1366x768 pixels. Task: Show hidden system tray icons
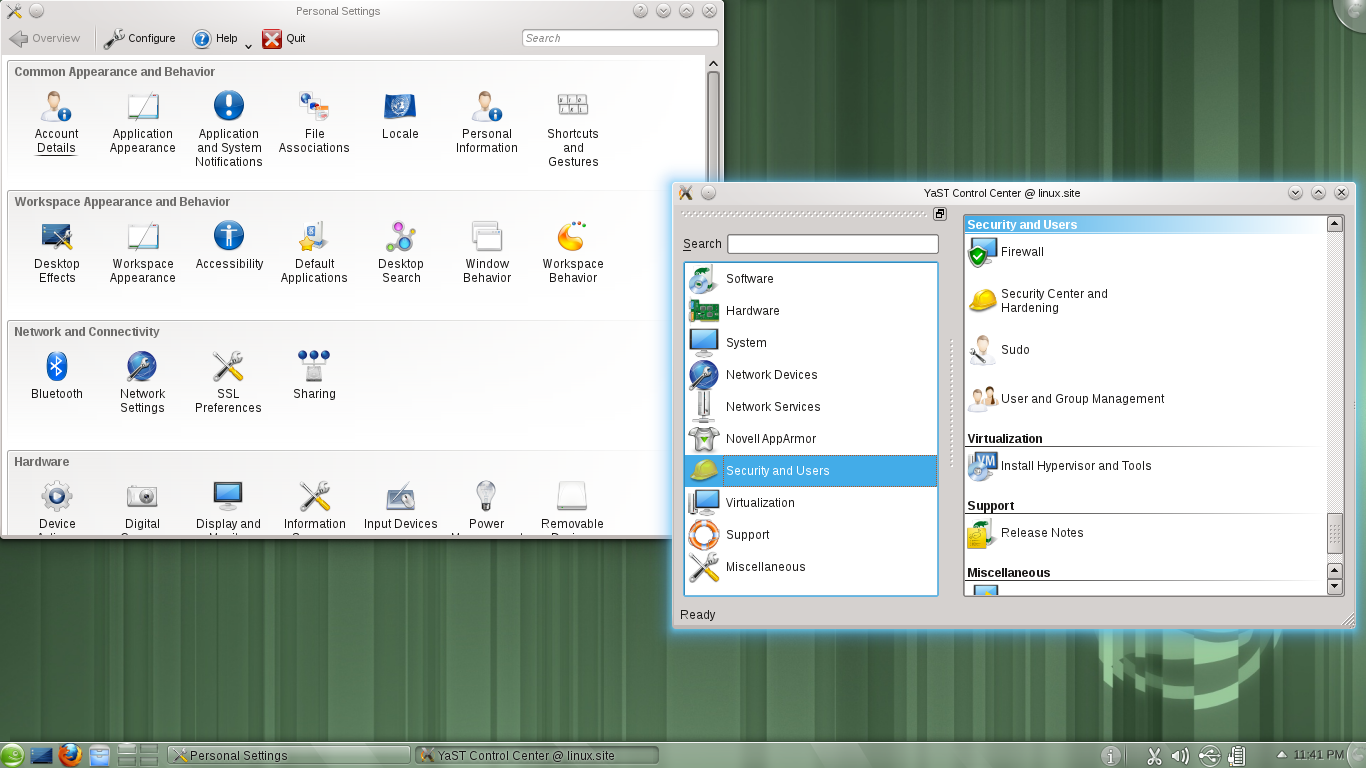coord(1282,755)
